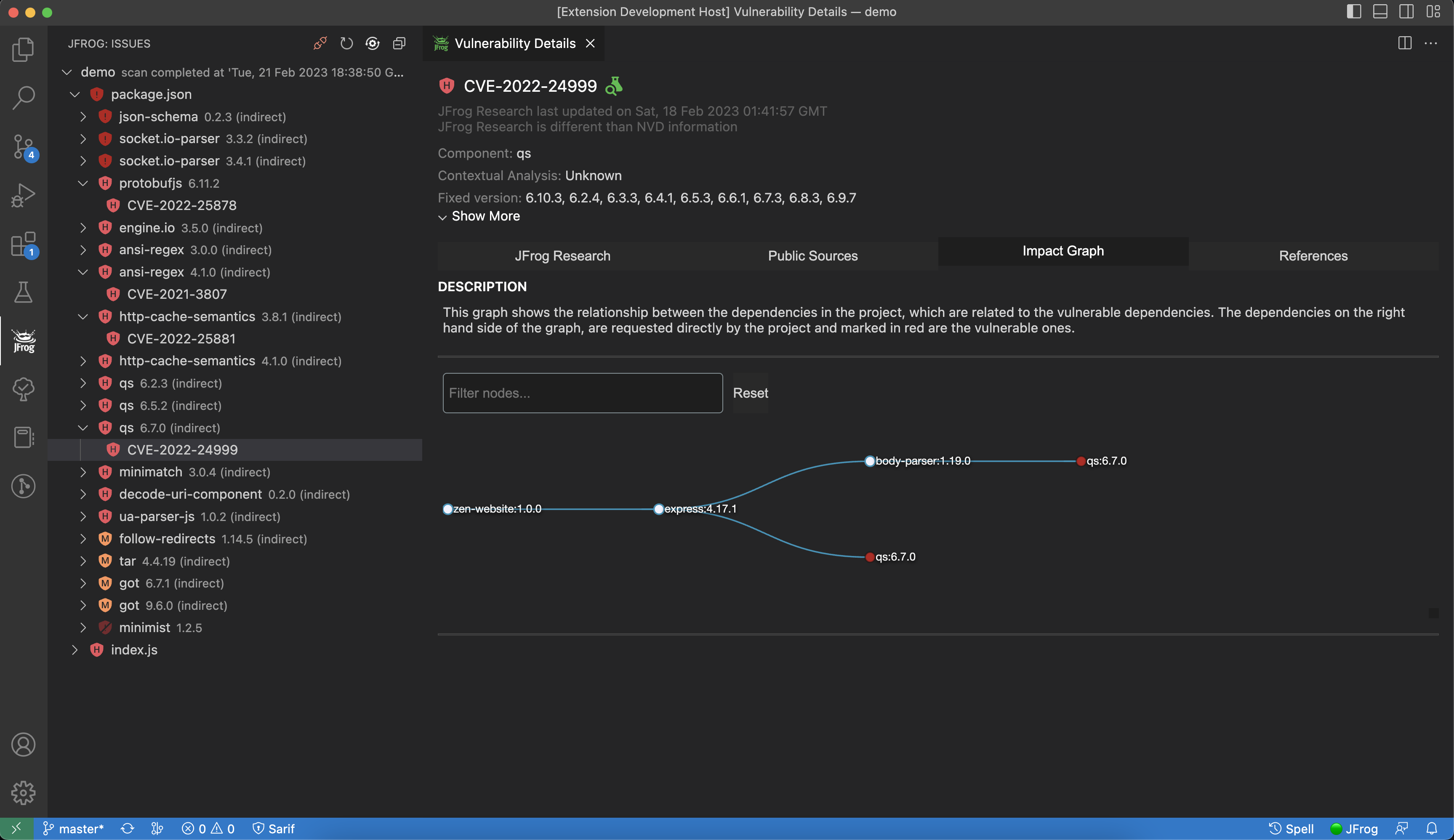Open the Testing beaker icon

click(x=24, y=292)
